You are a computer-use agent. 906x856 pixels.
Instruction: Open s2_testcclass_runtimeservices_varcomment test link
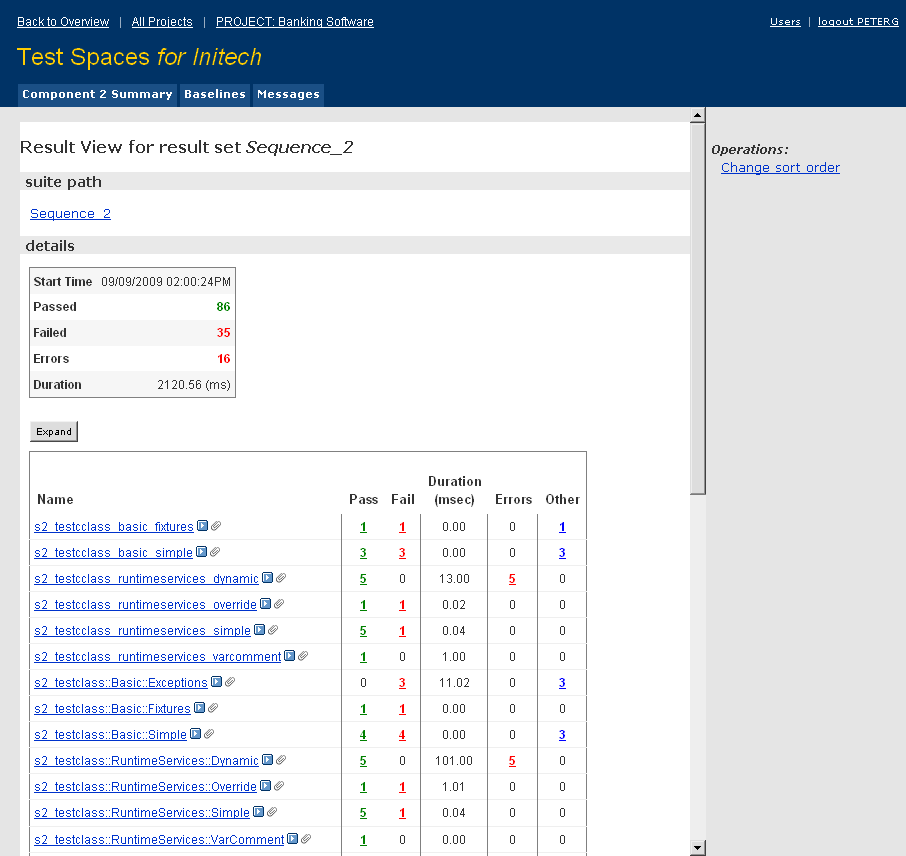pos(157,657)
